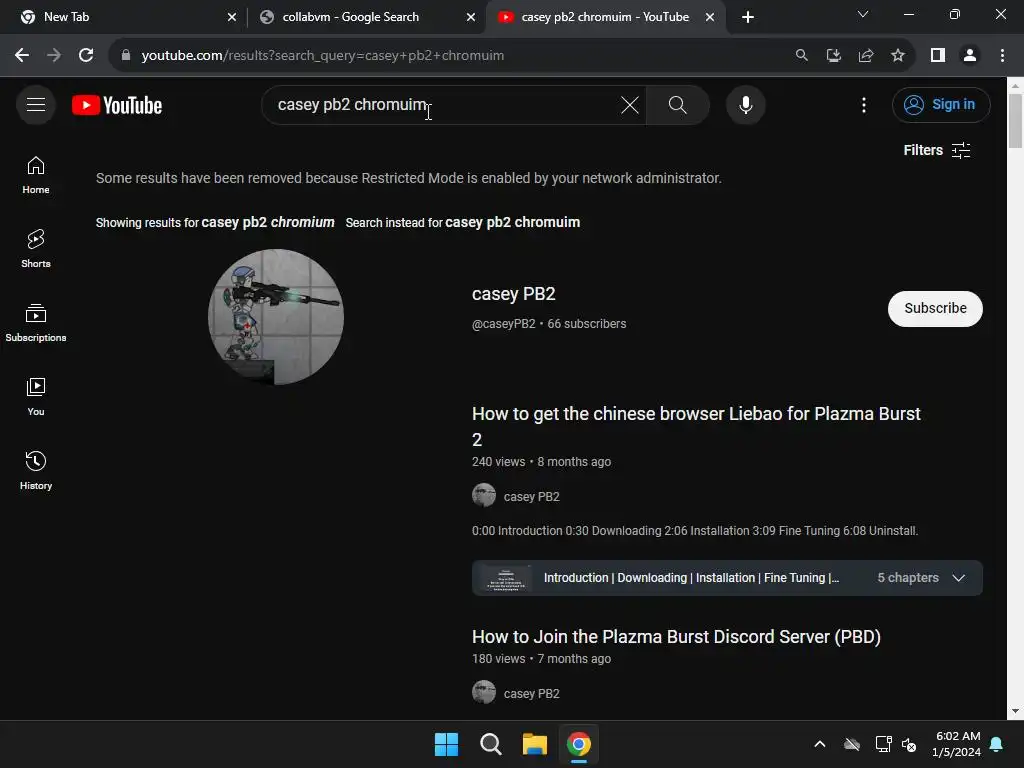Open the YouTube guide hamburger menu
Image resolution: width=1024 pixels, height=768 pixels.
pyautogui.click(x=36, y=104)
